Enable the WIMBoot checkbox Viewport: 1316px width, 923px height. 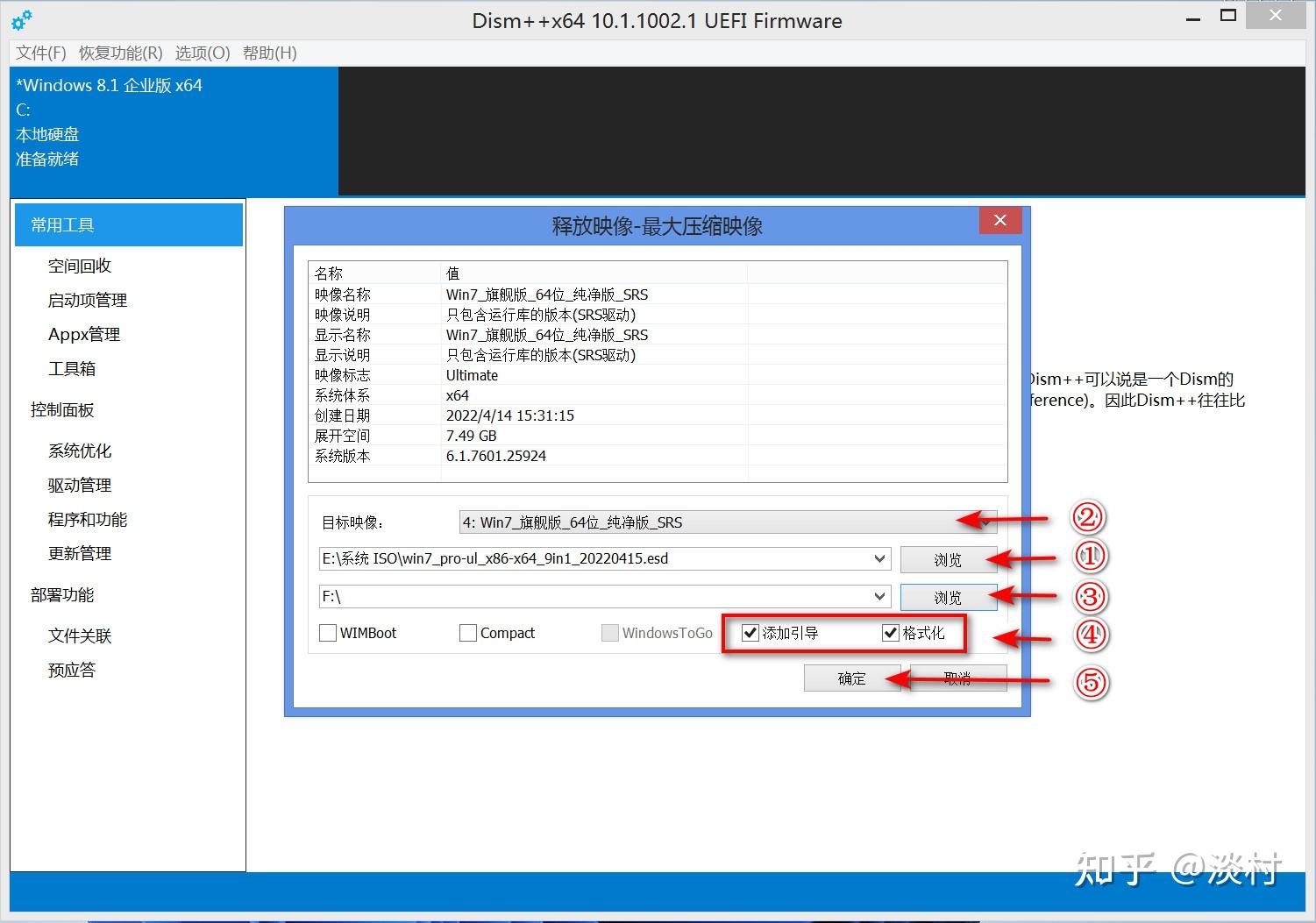[328, 632]
